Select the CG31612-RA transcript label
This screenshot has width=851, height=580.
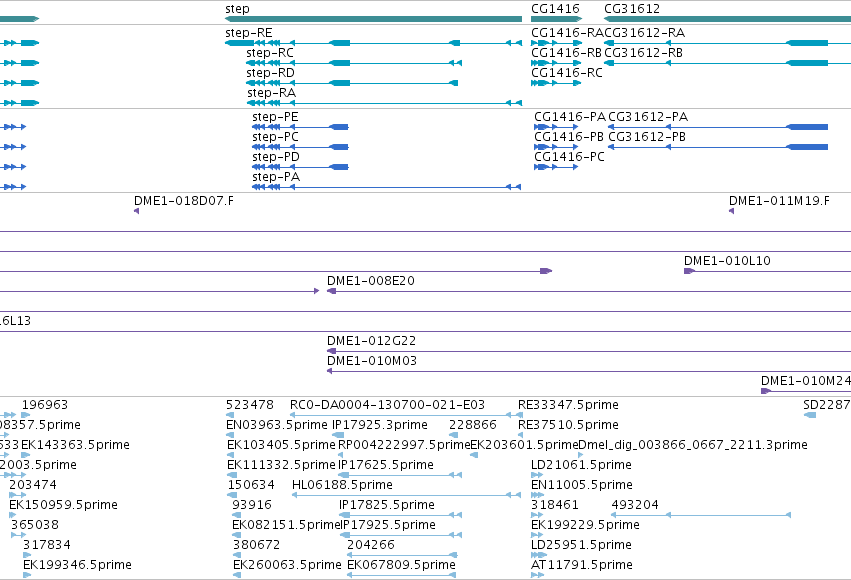[645, 33]
